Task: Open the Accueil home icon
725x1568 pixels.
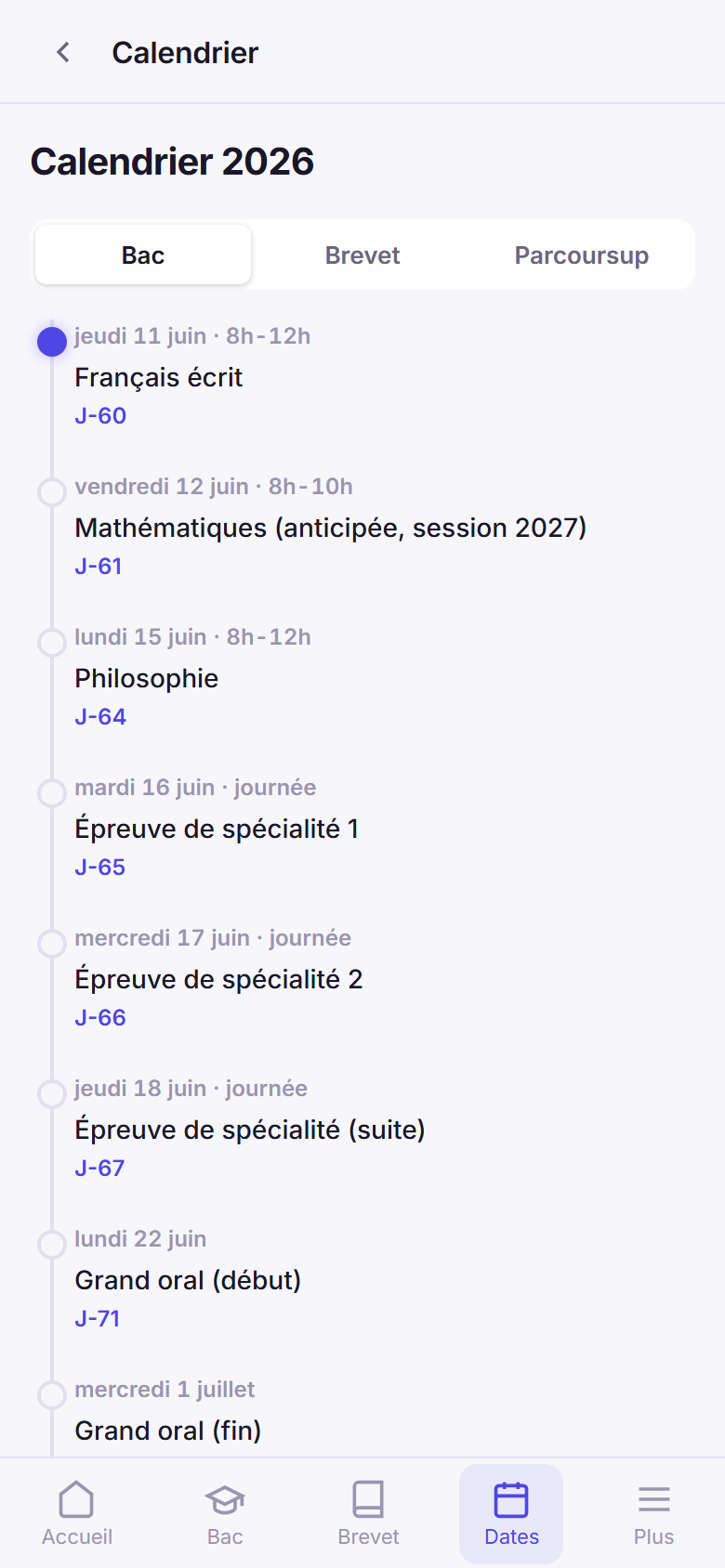Action: click(77, 1499)
